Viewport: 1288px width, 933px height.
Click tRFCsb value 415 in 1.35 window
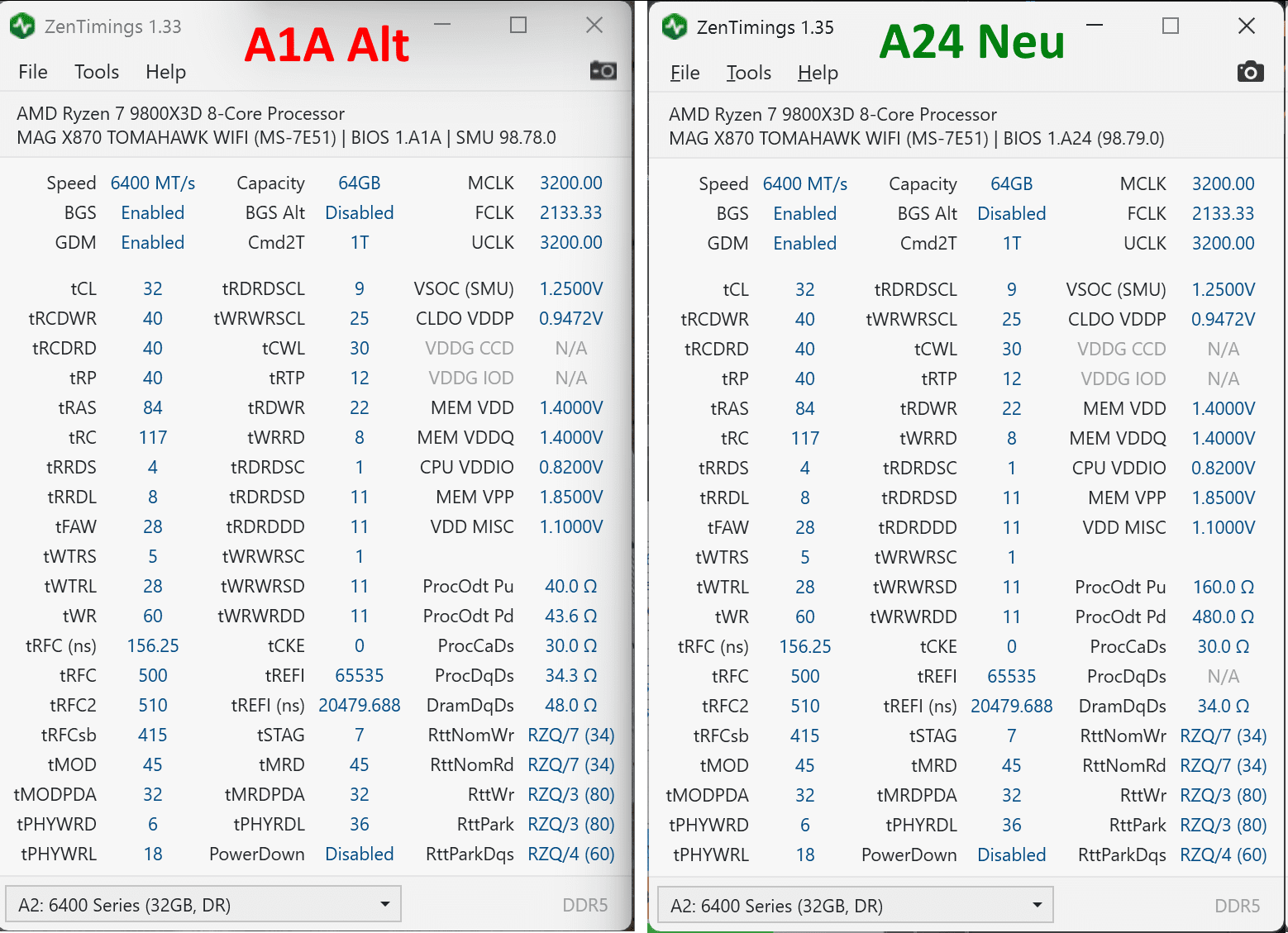tap(805, 735)
